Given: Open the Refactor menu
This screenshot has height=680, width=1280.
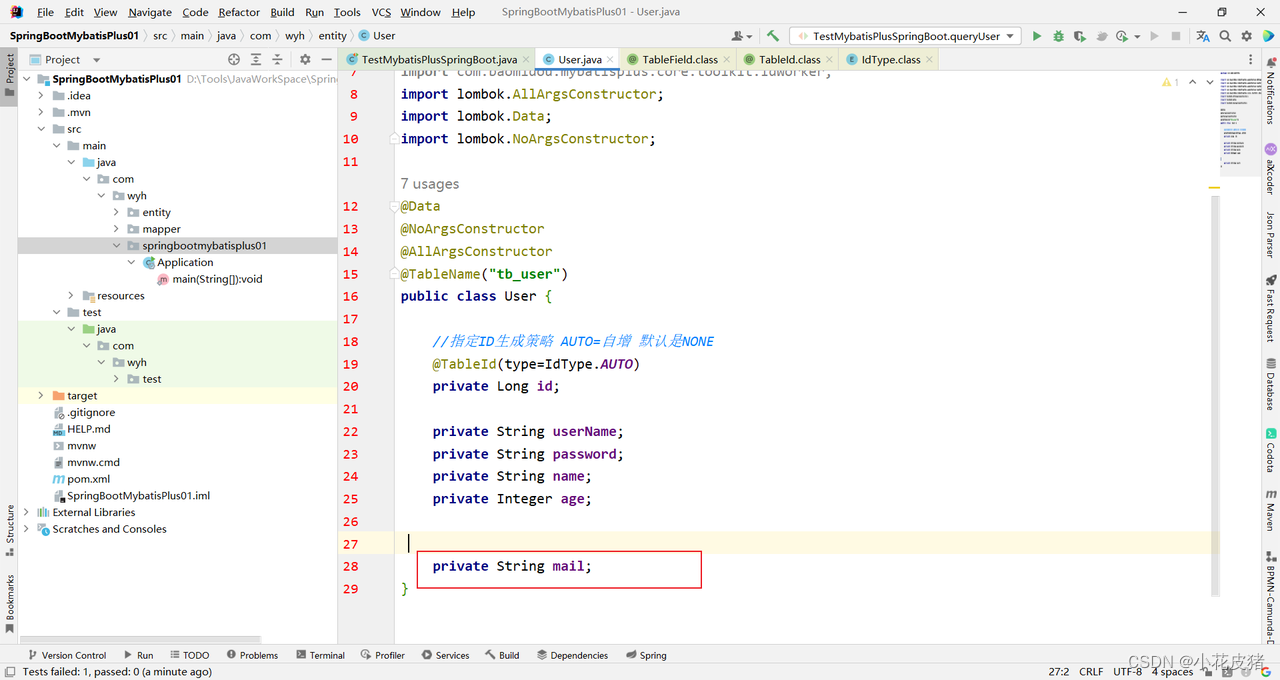Looking at the screenshot, I should click(x=239, y=12).
